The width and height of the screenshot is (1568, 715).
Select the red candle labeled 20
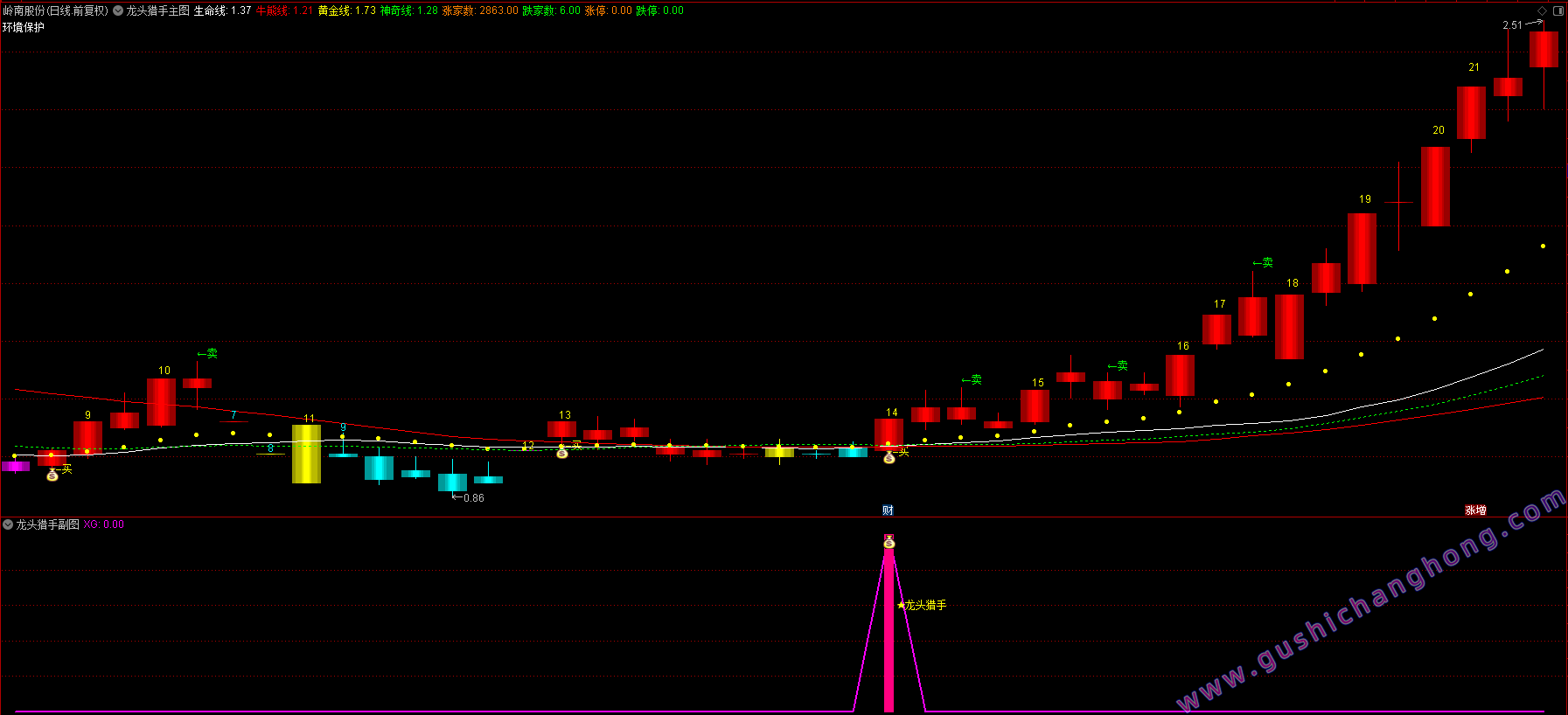(x=1435, y=186)
